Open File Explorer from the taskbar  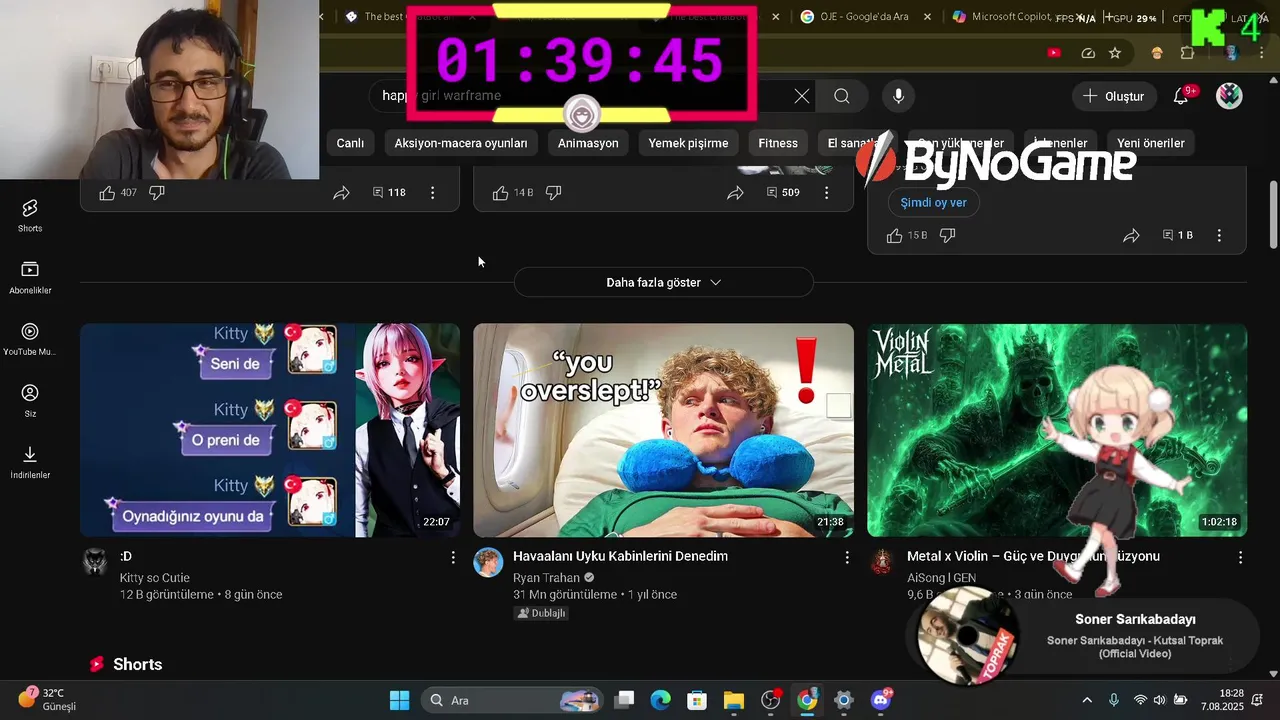(734, 700)
